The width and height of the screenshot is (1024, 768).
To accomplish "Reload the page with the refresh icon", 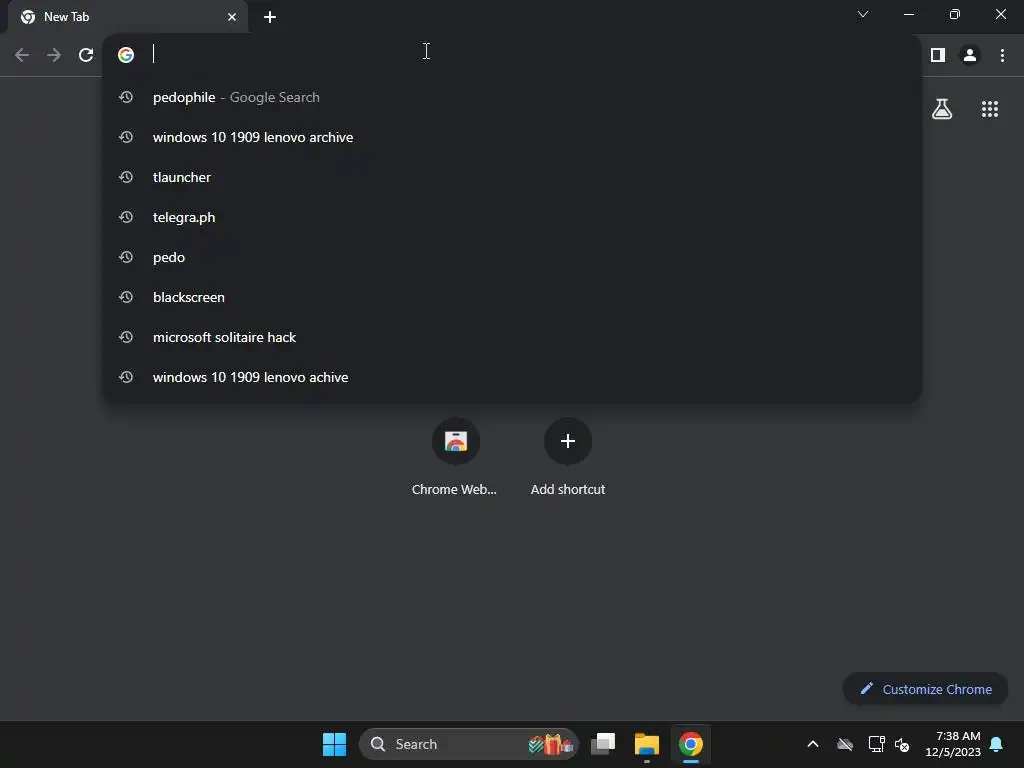I will [86, 55].
